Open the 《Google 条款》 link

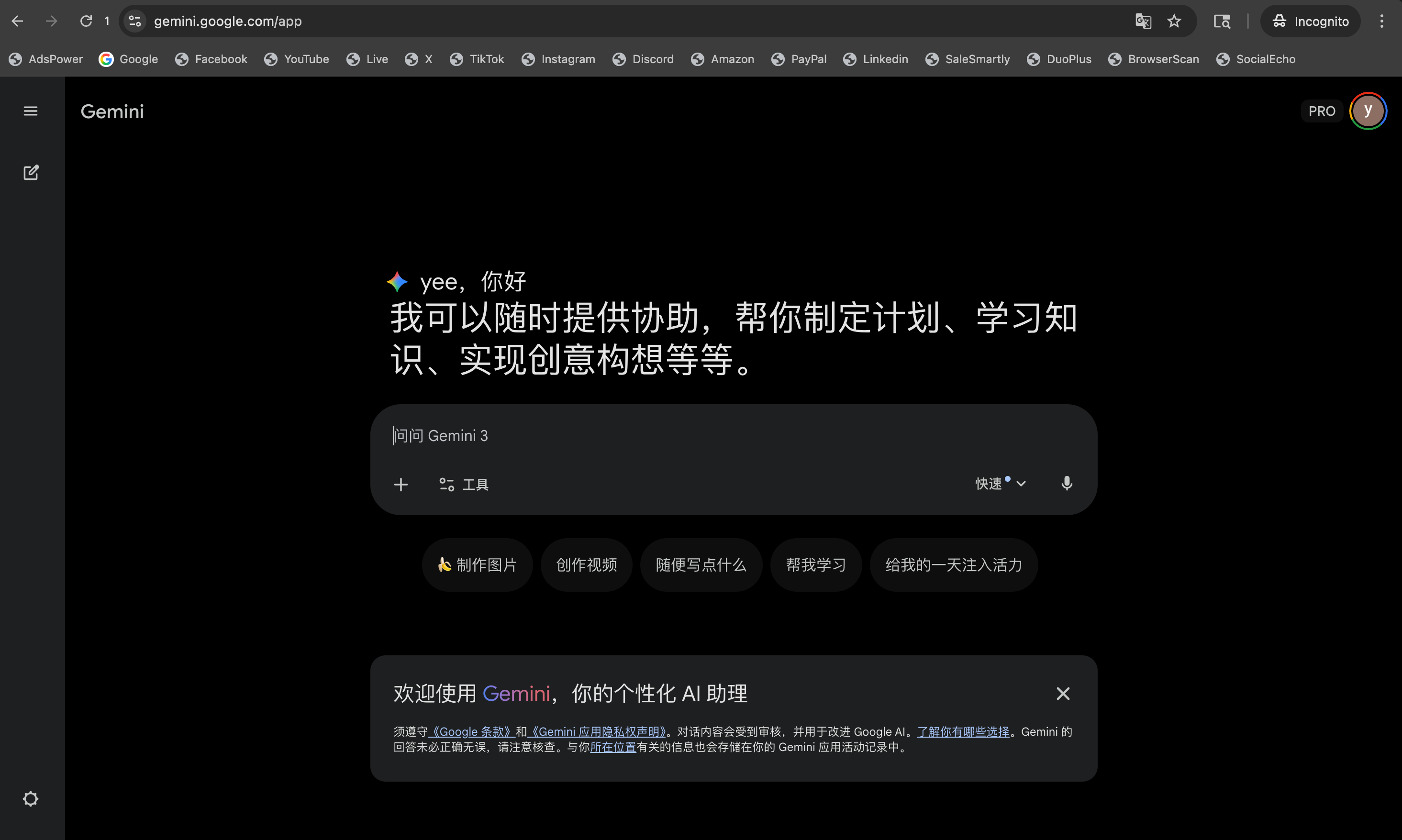pos(471,731)
